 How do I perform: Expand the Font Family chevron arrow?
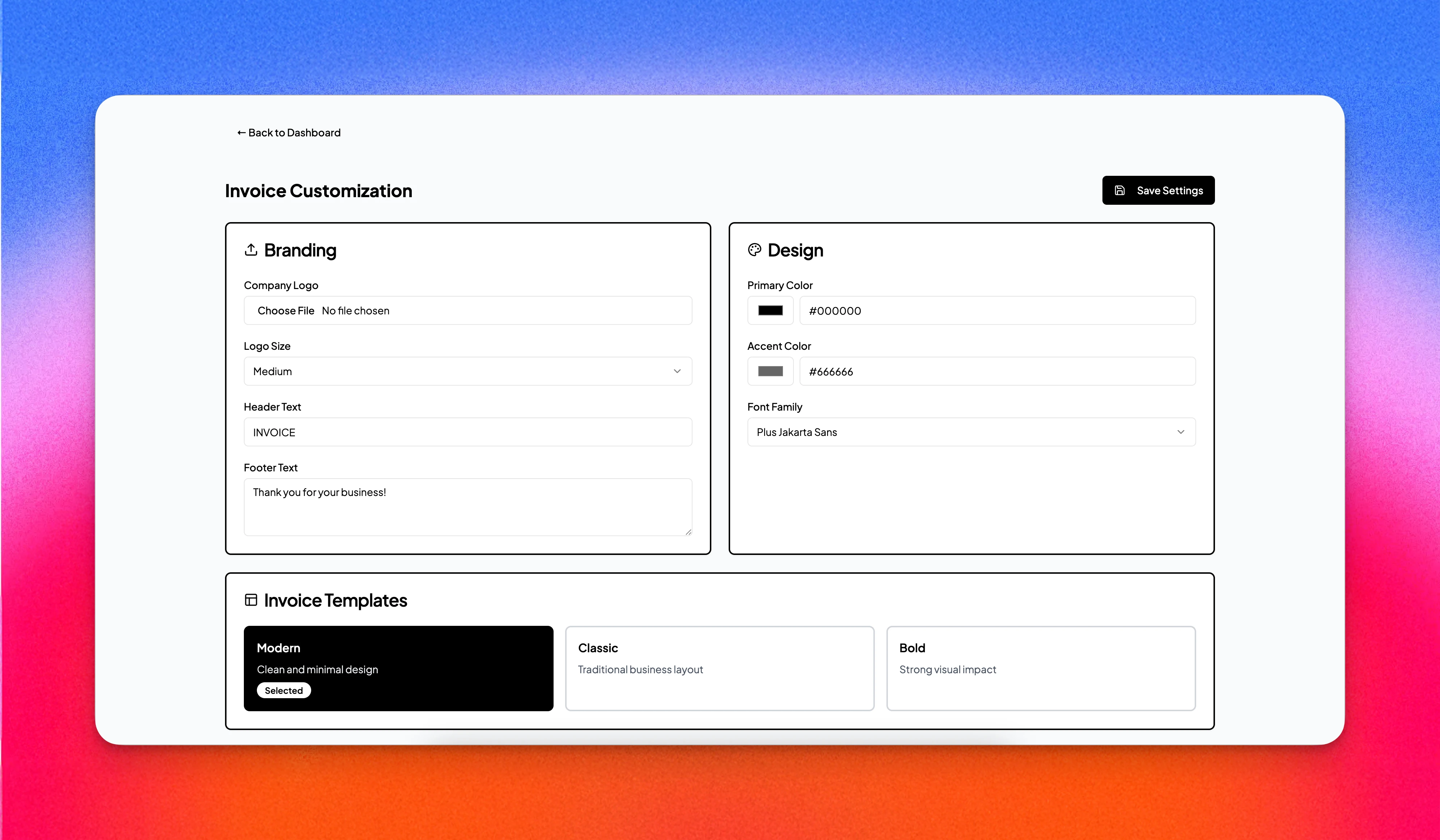coord(1181,432)
